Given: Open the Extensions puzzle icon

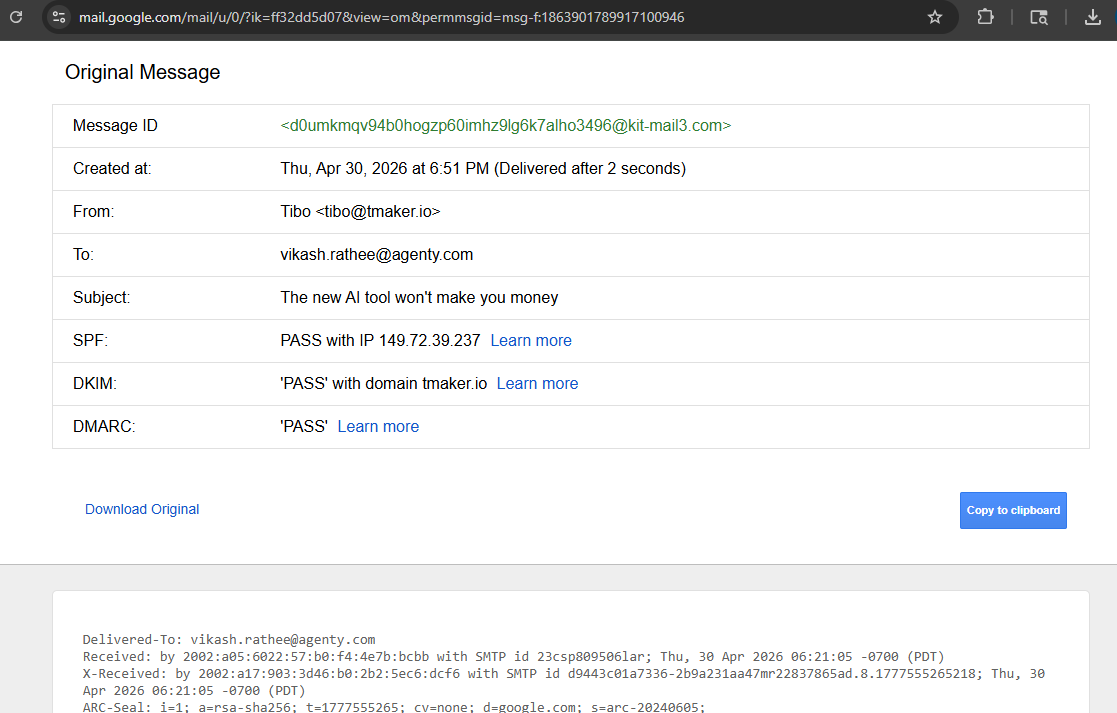Looking at the screenshot, I should (985, 17).
